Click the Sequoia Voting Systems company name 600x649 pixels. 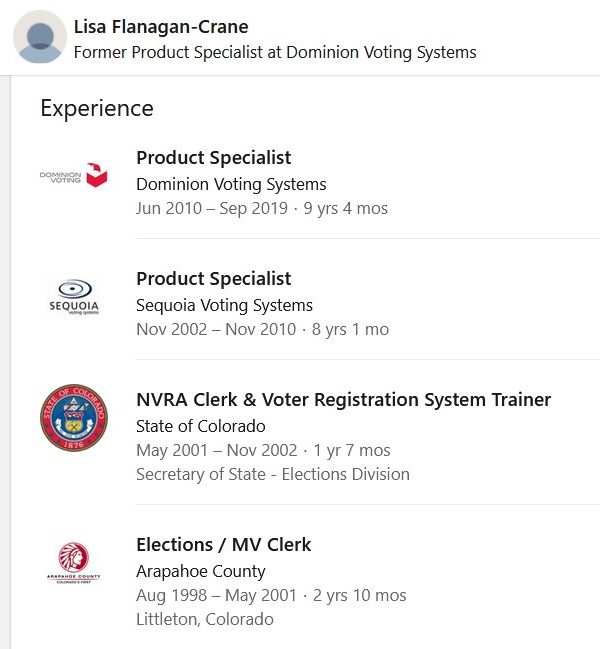tap(224, 305)
